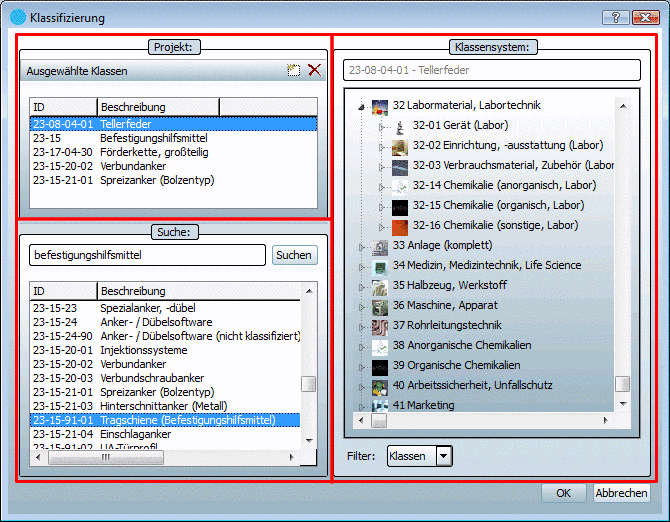Image resolution: width=670 pixels, height=522 pixels.
Task: Sort selected classes by ID column header
Action: [63, 107]
